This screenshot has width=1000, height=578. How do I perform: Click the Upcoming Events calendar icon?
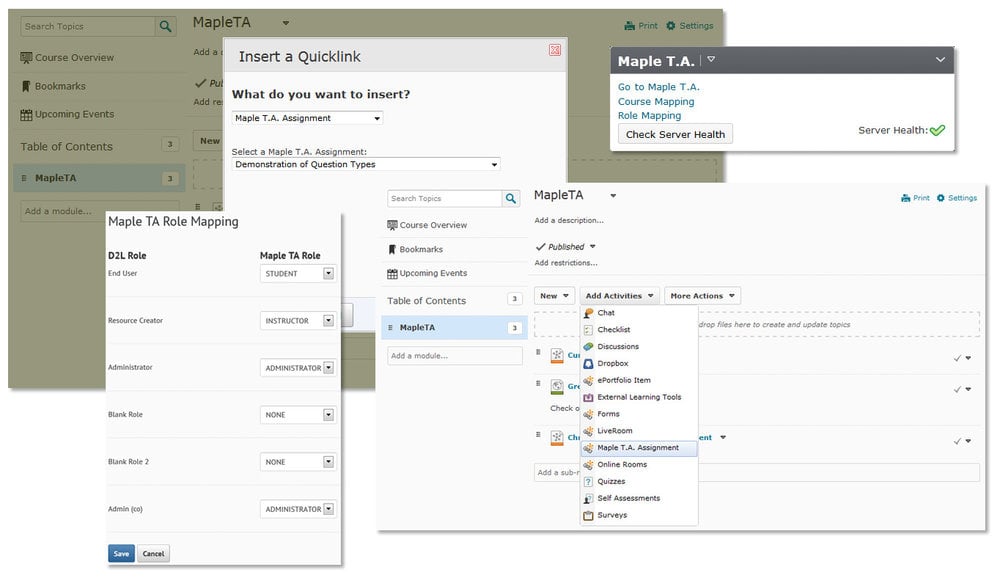click(x=394, y=273)
